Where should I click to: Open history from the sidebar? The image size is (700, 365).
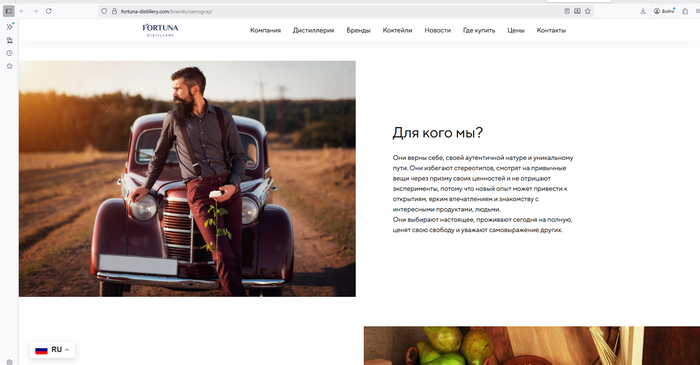[9, 53]
